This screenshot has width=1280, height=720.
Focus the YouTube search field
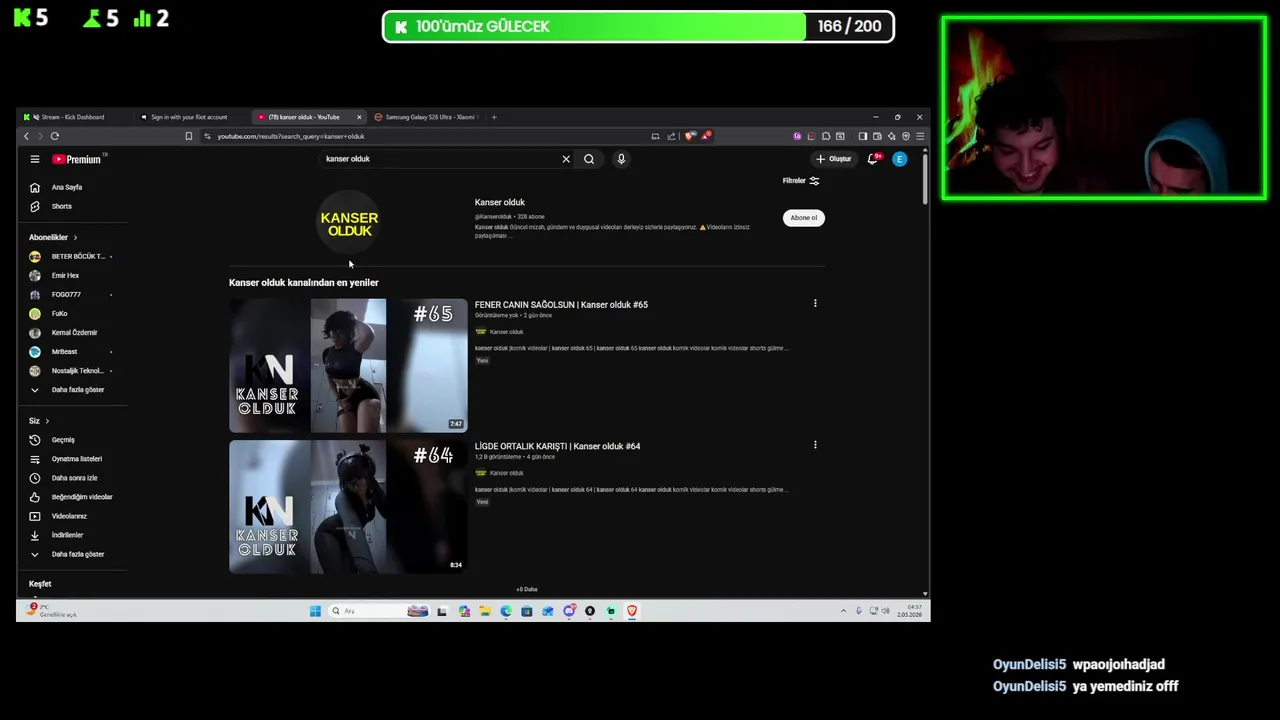pos(440,159)
